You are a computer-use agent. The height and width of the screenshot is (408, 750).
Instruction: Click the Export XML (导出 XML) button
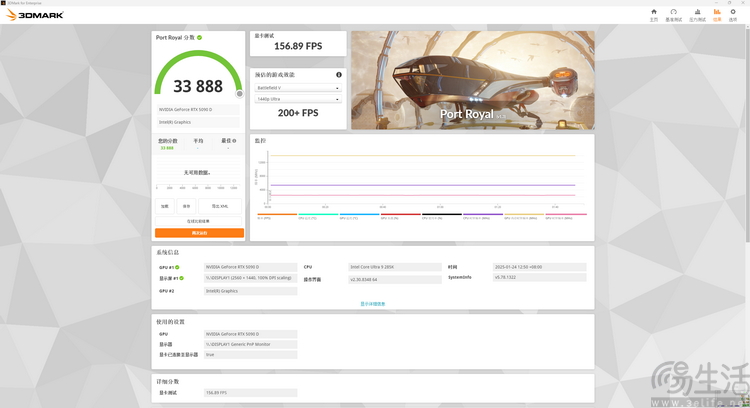click(220, 206)
